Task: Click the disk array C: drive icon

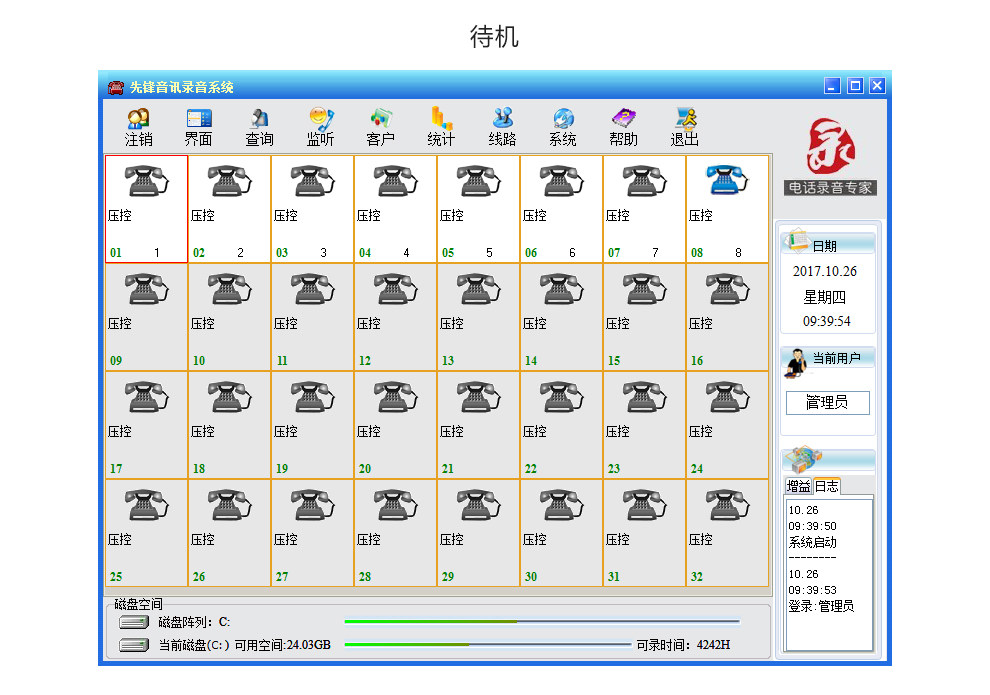Action: pos(134,622)
